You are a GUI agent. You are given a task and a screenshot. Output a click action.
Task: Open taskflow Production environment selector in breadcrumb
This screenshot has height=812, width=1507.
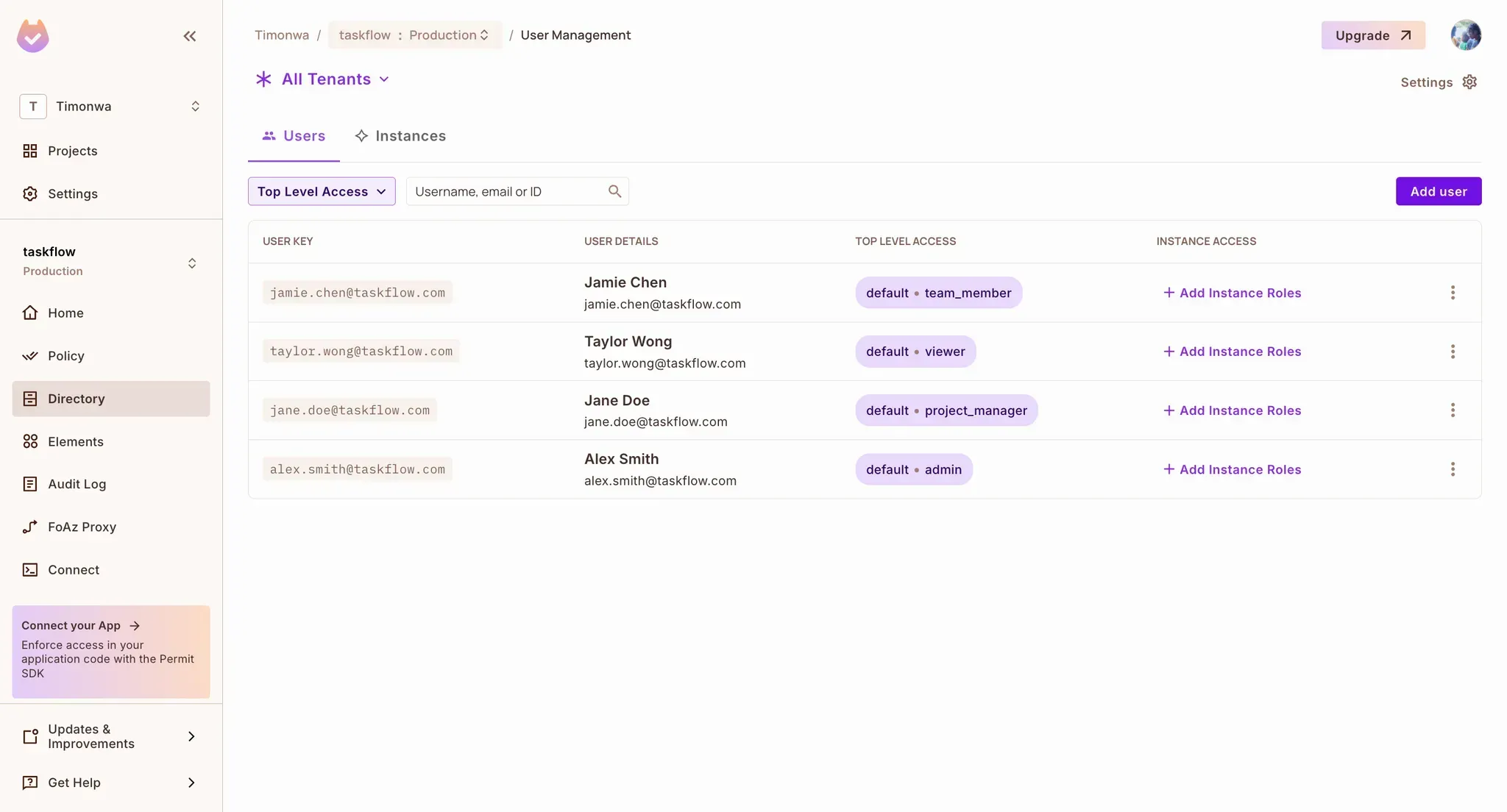(414, 35)
